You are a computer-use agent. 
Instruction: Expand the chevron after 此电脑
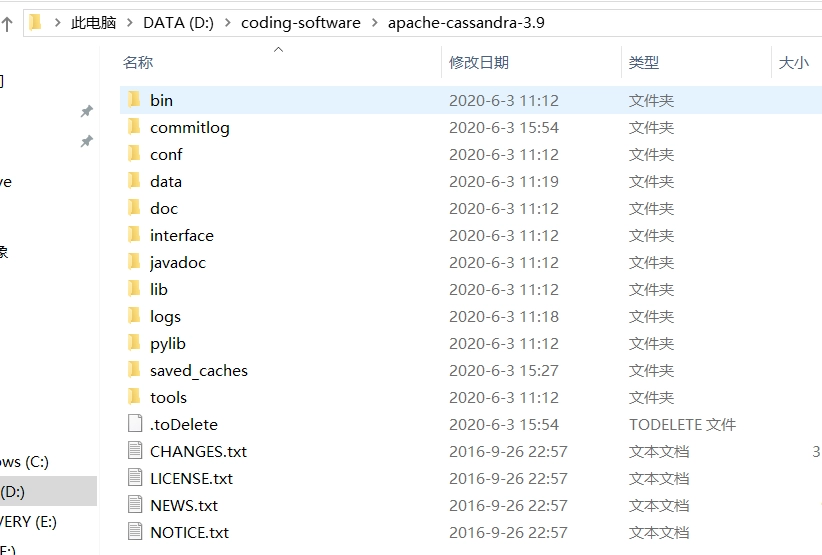click(130, 23)
